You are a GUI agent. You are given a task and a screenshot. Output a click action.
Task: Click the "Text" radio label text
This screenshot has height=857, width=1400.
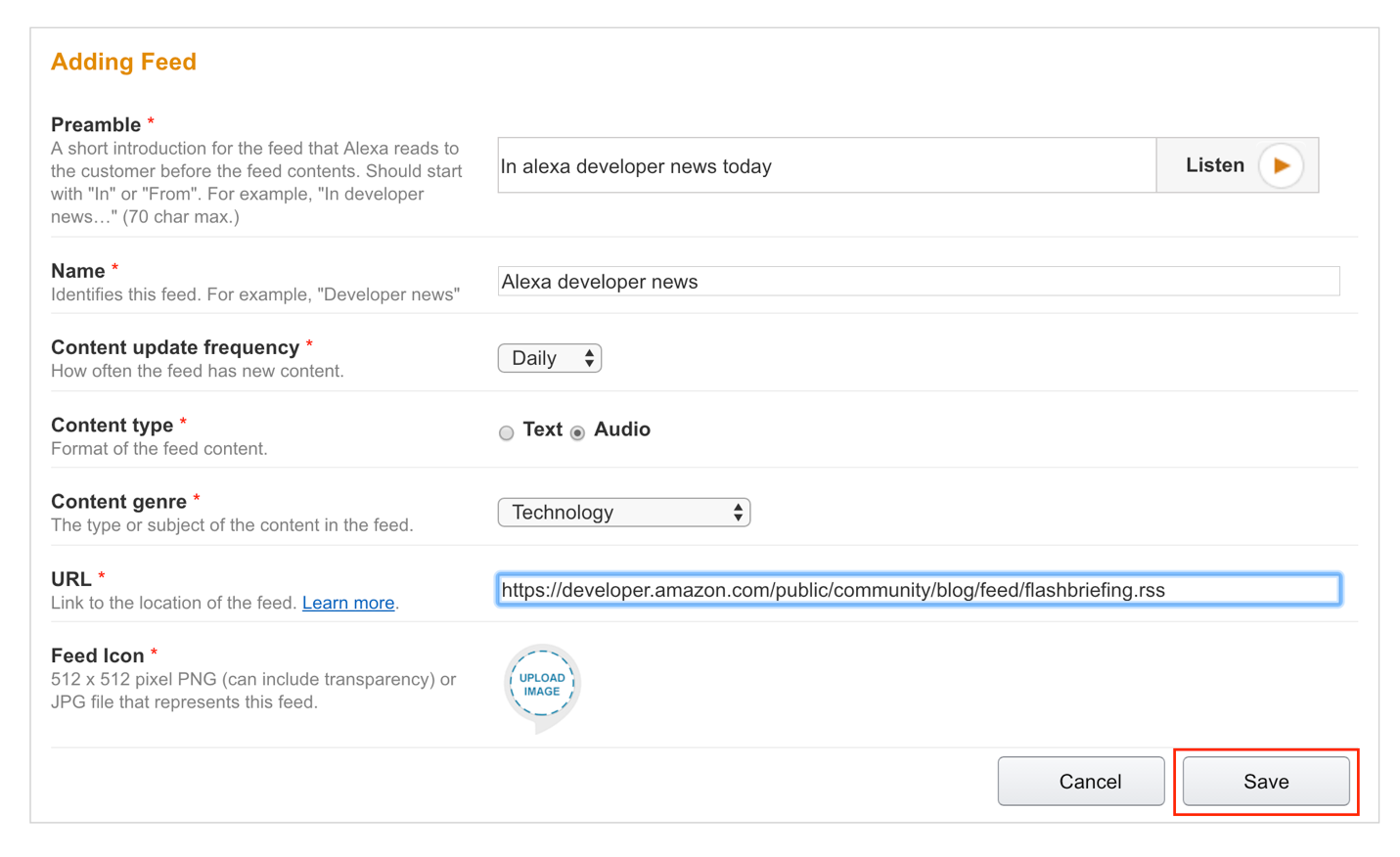[542, 429]
